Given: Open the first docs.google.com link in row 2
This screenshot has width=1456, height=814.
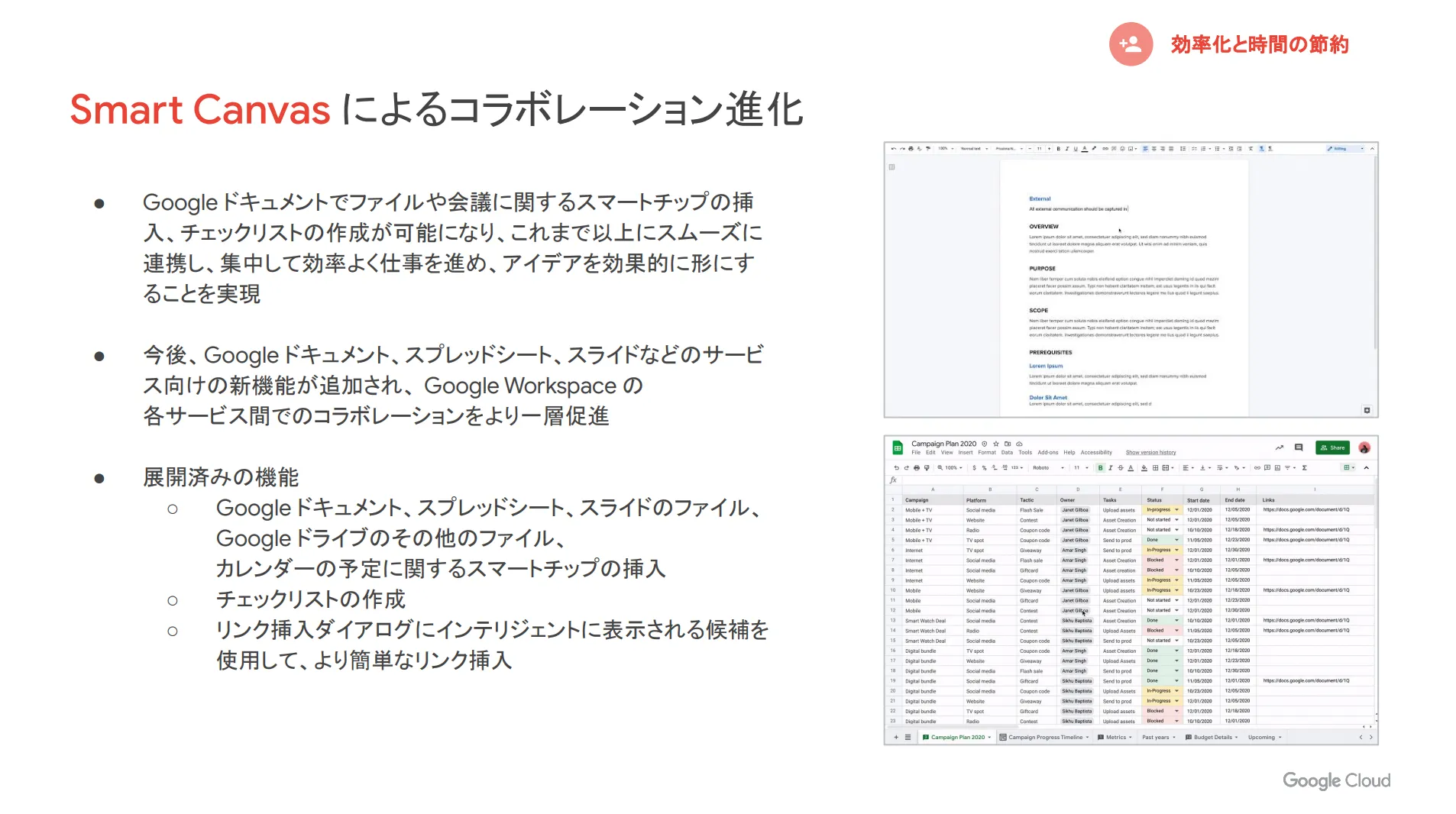Looking at the screenshot, I should (1306, 509).
